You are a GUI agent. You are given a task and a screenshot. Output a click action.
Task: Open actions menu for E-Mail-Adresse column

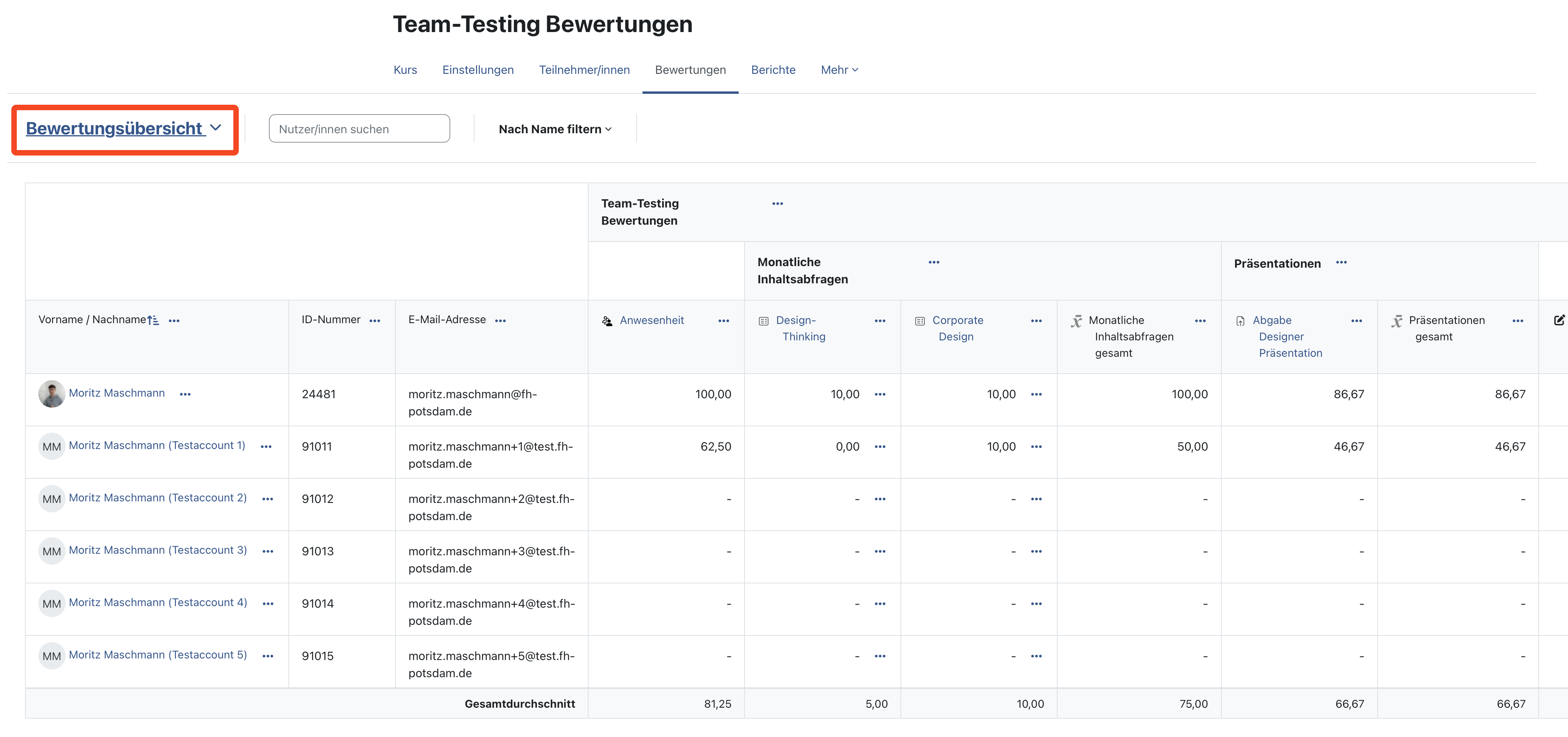[500, 321]
